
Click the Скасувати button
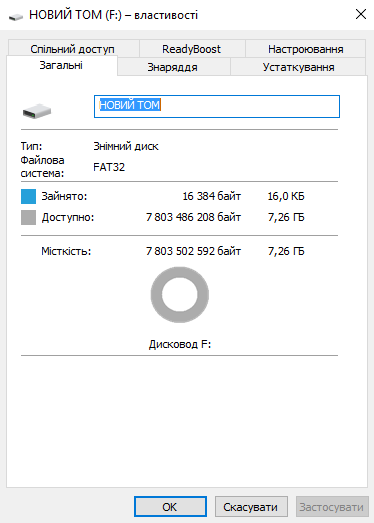[x=251, y=507]
